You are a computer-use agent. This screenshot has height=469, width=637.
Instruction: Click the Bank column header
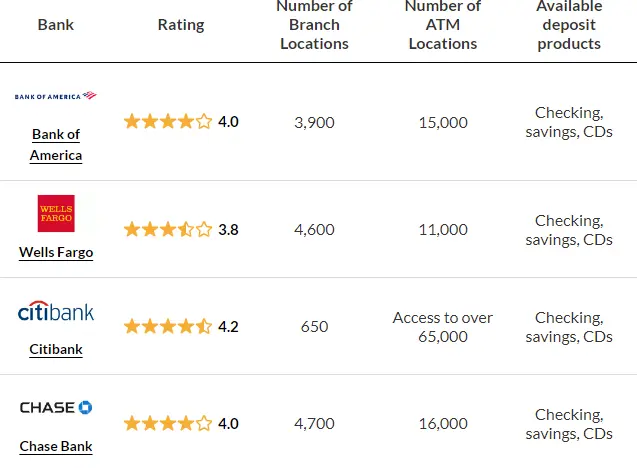(56, 25)
